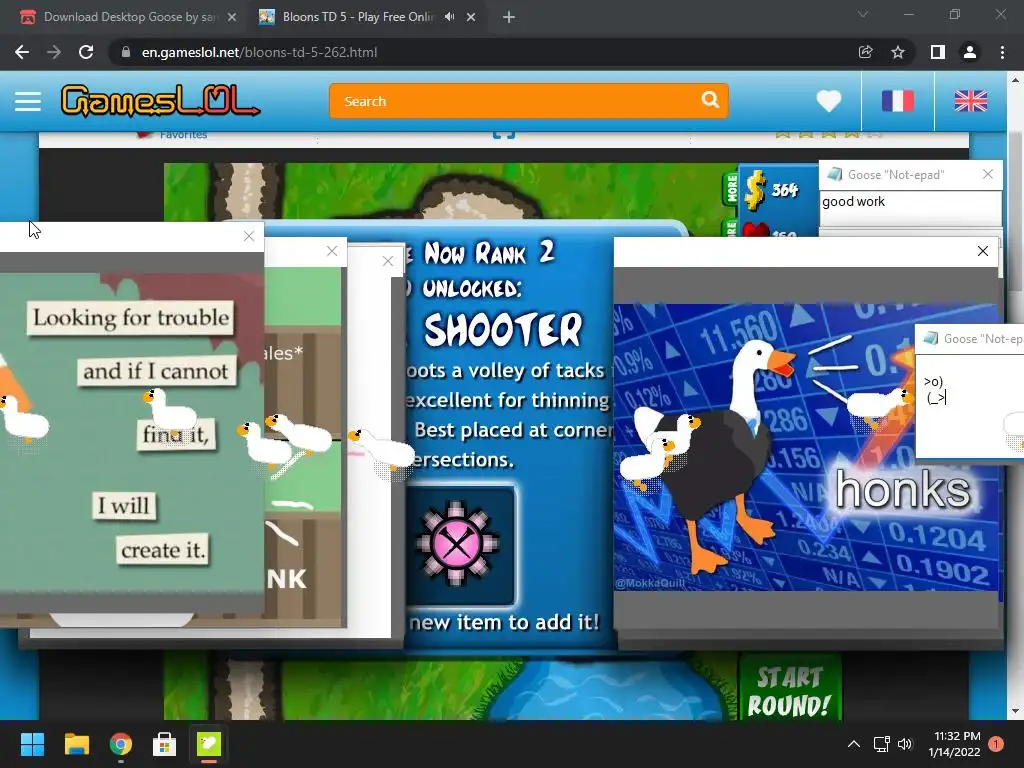
Task: Open the Chrome three-dot menu
Action: (x=1002, y=52)
